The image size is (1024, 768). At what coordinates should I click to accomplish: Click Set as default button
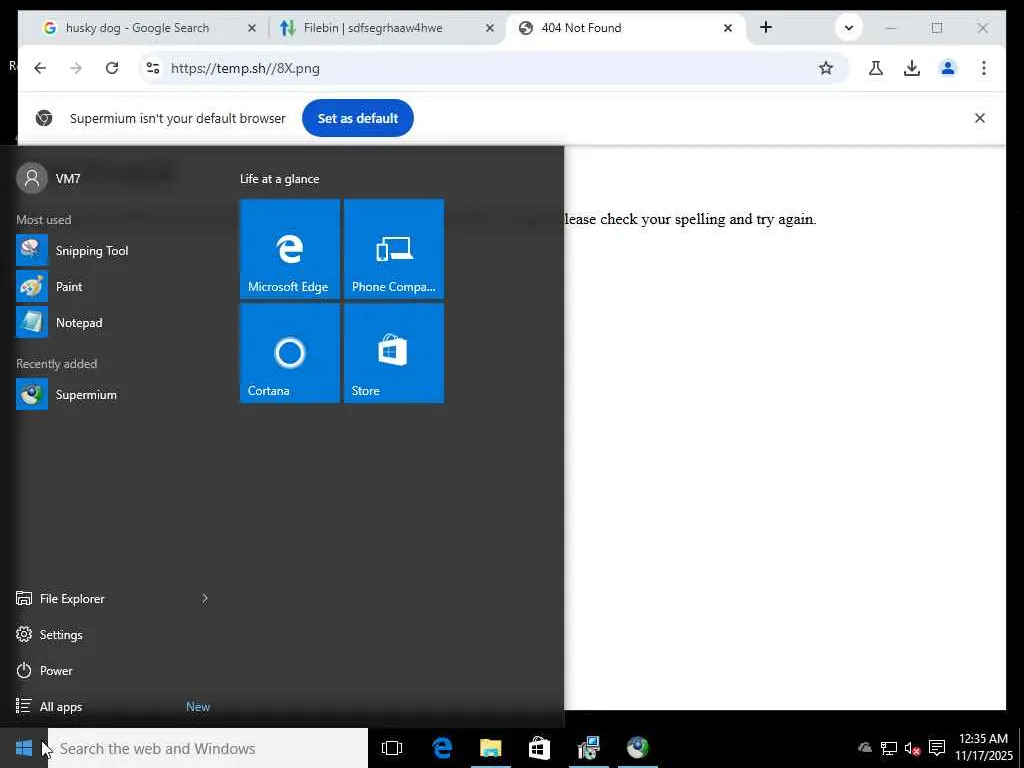tap(358, 118)
